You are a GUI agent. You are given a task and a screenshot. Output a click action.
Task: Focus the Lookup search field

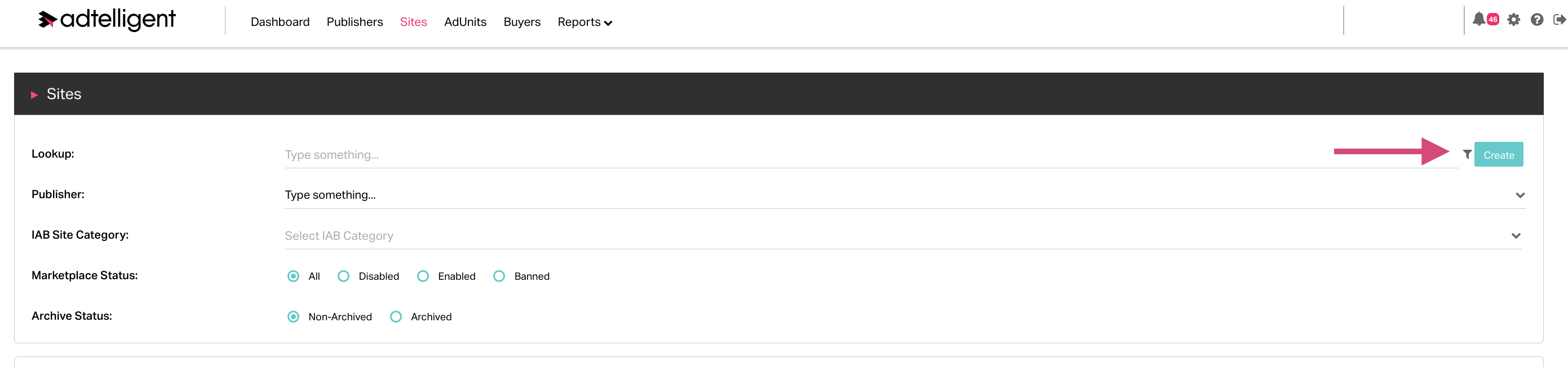(791, 155)
